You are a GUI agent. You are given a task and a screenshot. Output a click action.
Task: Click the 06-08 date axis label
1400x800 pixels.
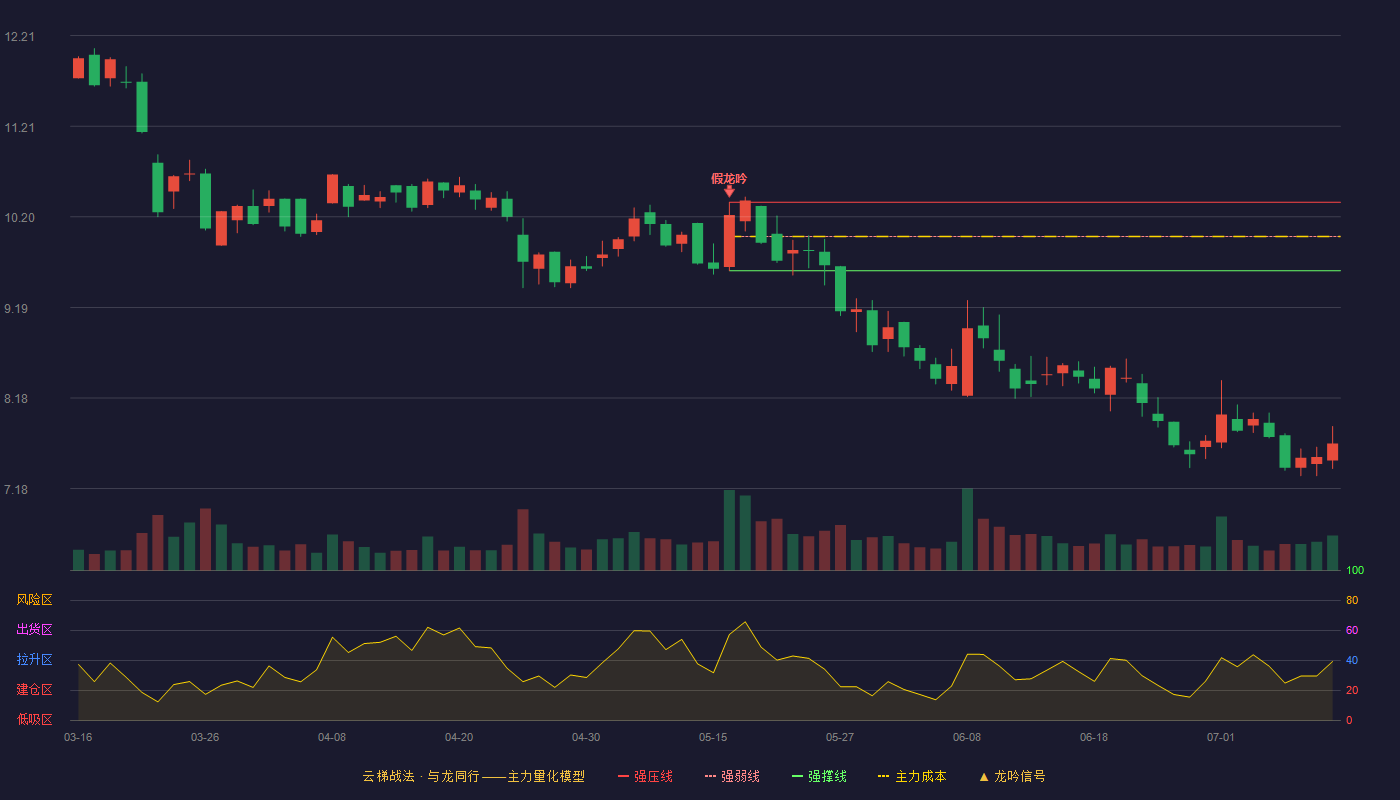[x=967, y=737]
